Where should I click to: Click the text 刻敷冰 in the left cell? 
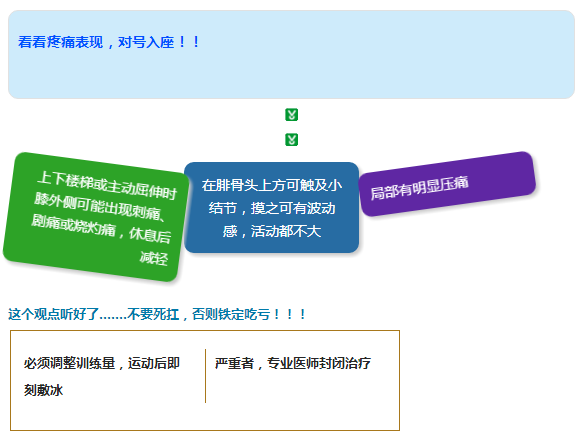pos(44,390)
